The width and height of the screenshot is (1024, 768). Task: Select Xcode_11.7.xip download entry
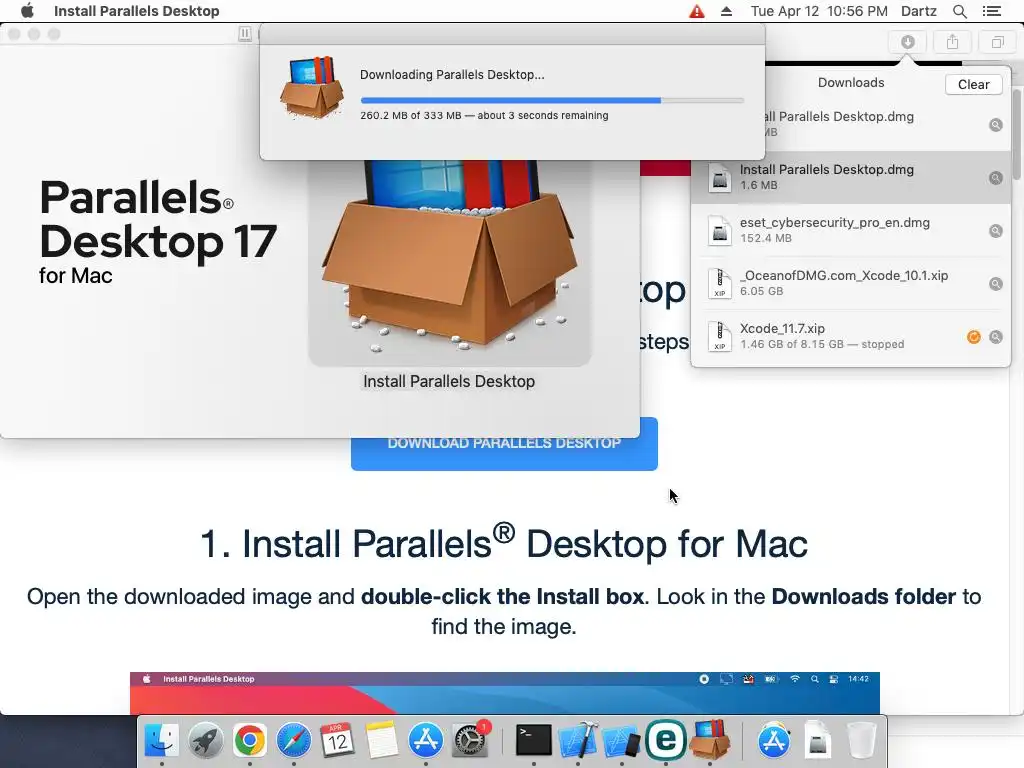[851, 336]
